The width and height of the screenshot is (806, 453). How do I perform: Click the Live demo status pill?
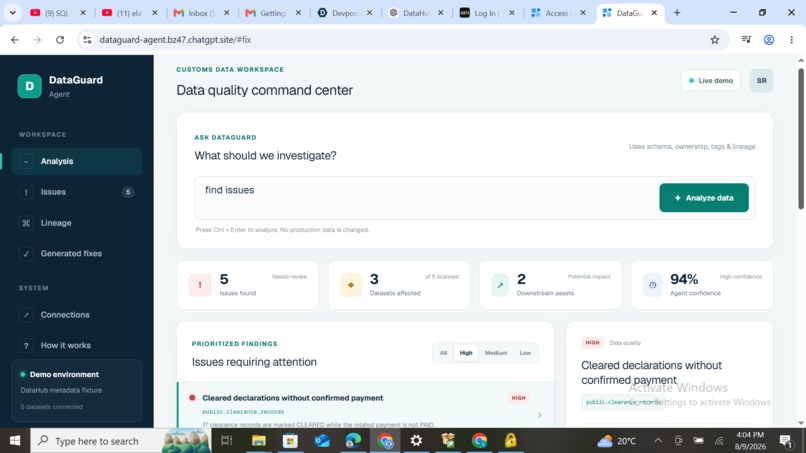coord(711,81)
